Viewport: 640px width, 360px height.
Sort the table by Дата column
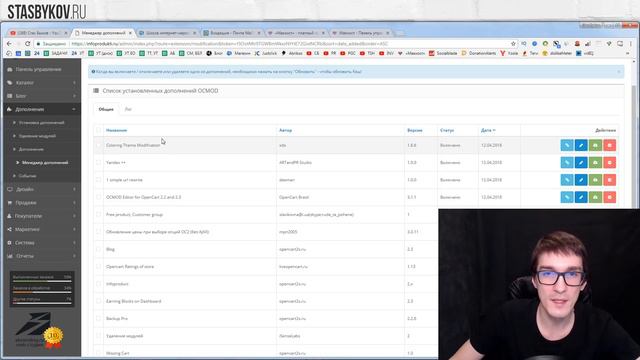(x=488, y=130)
